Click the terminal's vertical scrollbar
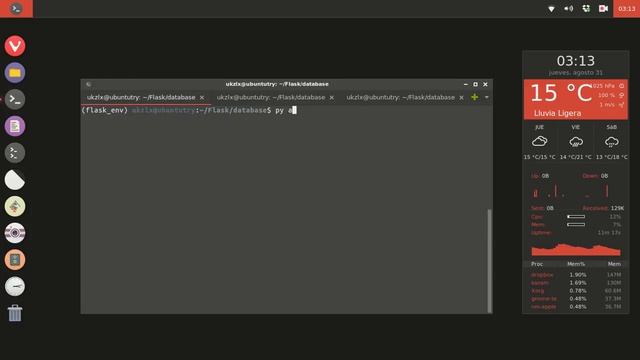This screenshot has width=640, height=360. (x=489, y=261)
